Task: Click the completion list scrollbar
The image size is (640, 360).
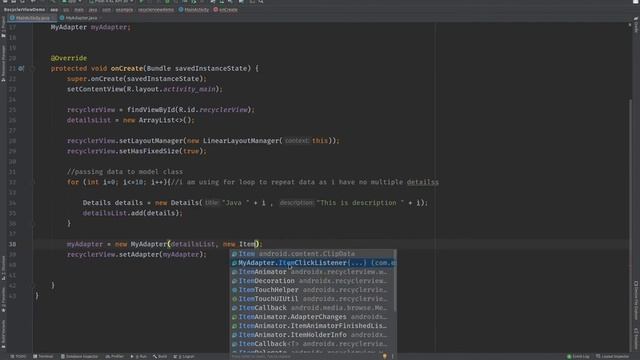Action: [395, 282]
